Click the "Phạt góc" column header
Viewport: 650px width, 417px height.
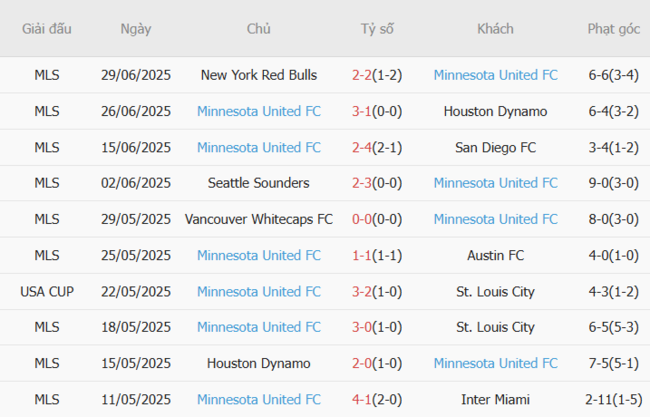(614, 29)
